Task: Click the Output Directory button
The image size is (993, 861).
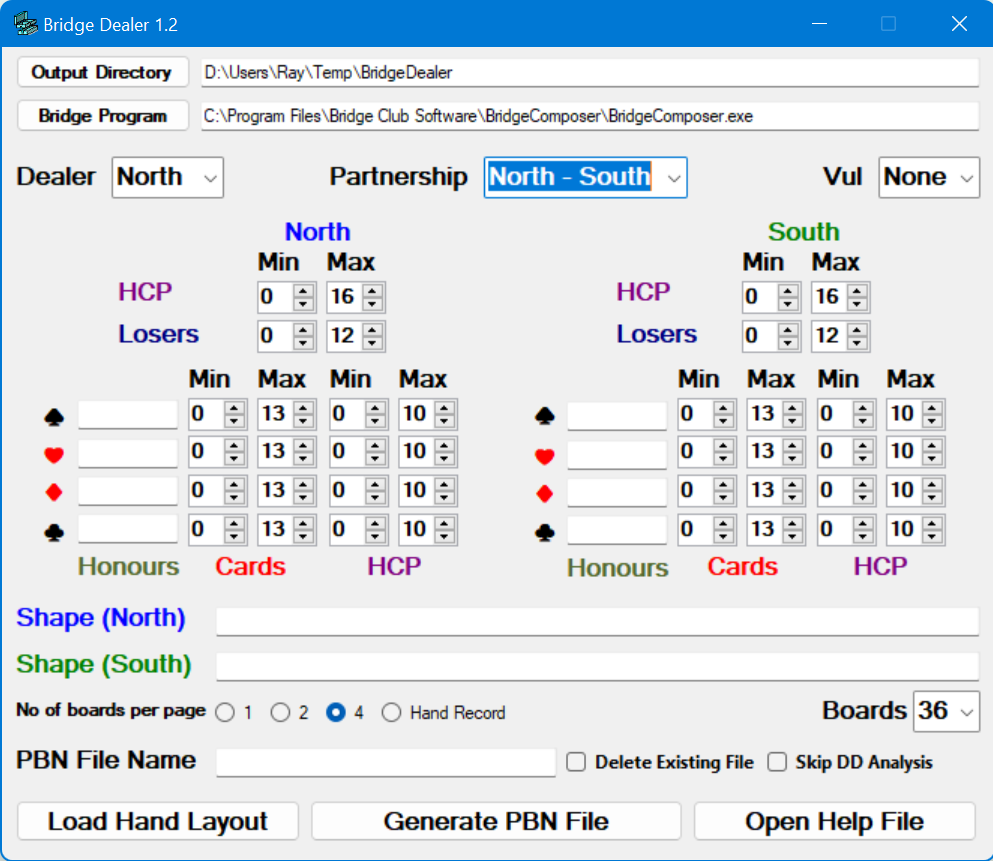Action: pos(101,71)
